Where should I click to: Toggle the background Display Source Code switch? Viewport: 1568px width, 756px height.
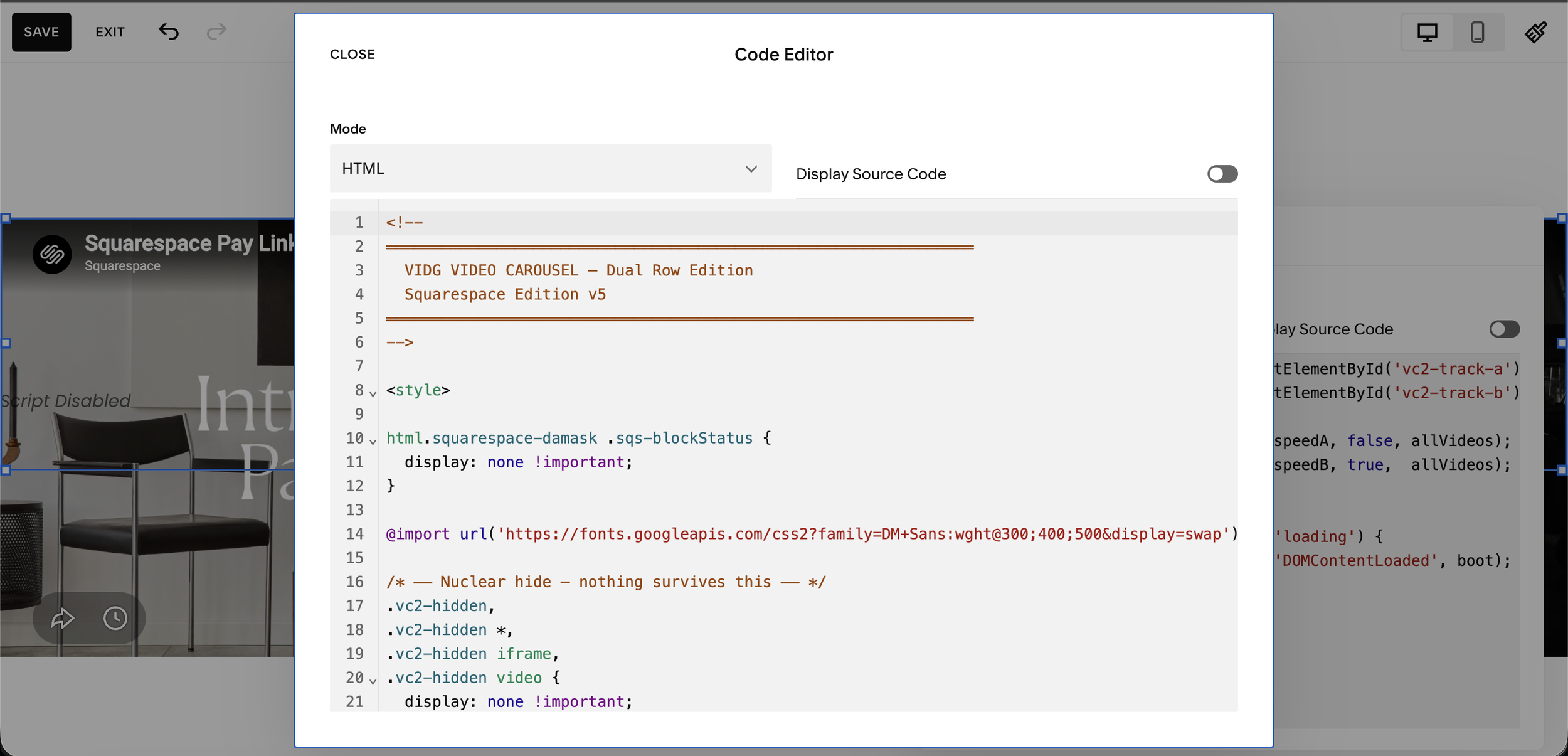1504,329
